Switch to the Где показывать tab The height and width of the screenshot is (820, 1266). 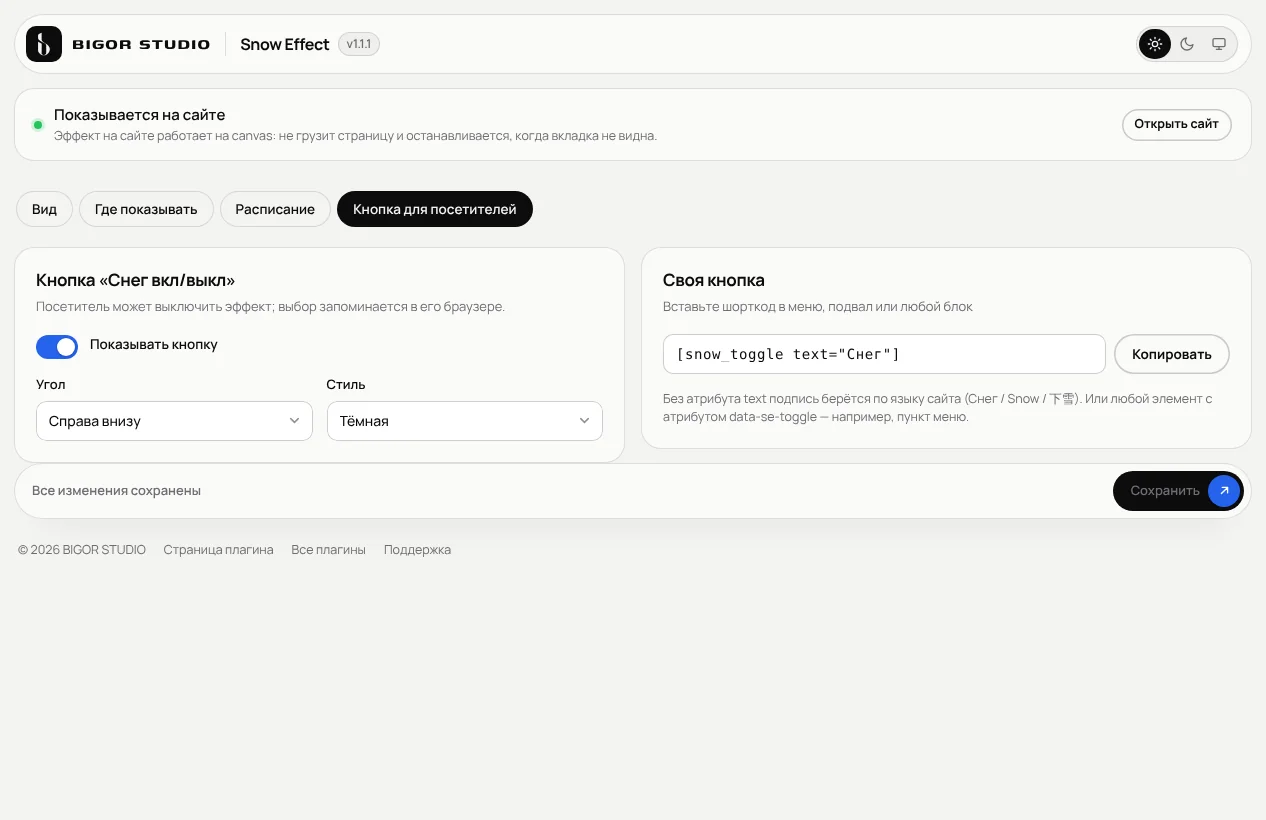(146, 209)
